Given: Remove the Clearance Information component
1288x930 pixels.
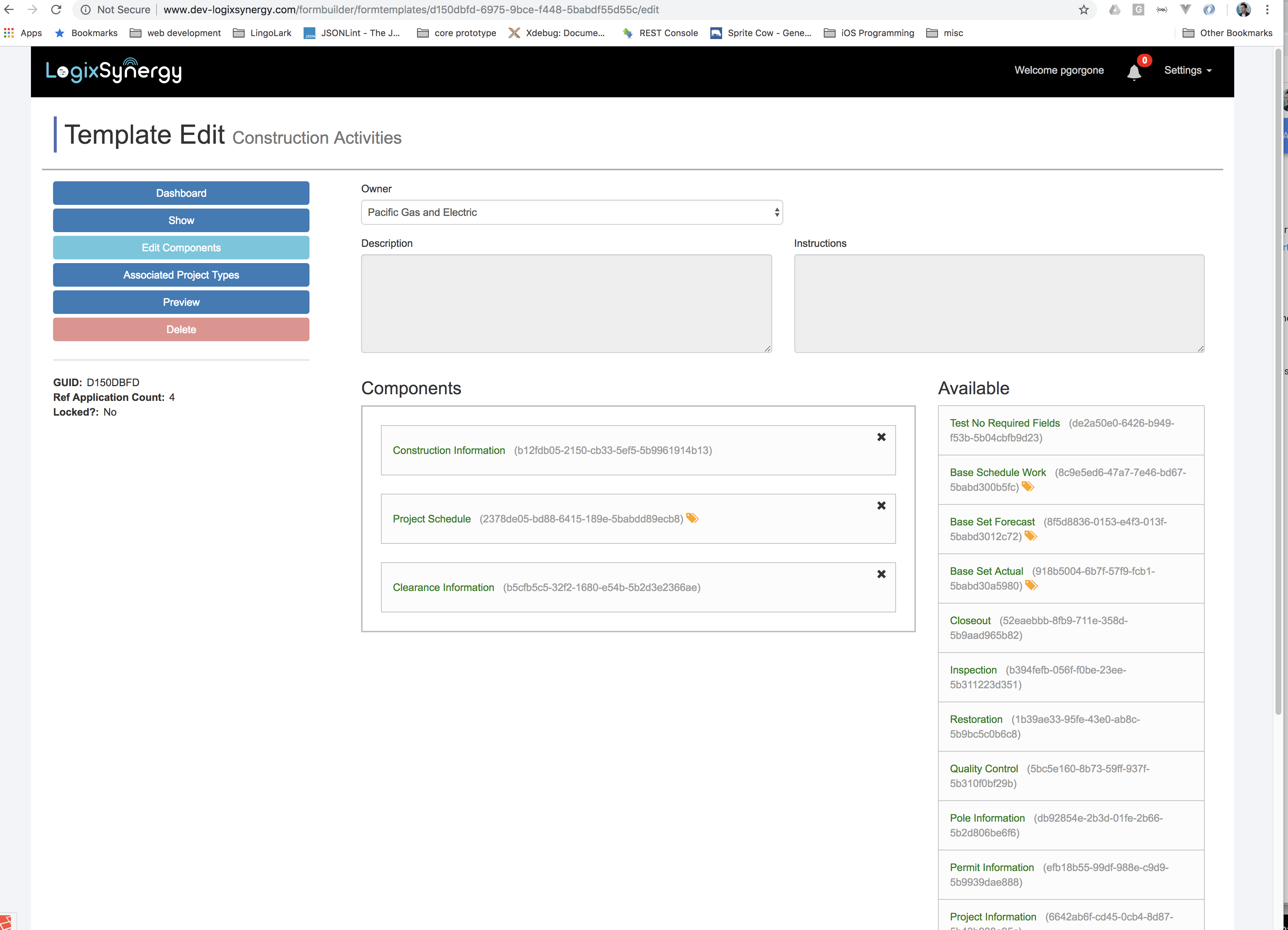Looking at the screenshot, I should coord(881,574).
